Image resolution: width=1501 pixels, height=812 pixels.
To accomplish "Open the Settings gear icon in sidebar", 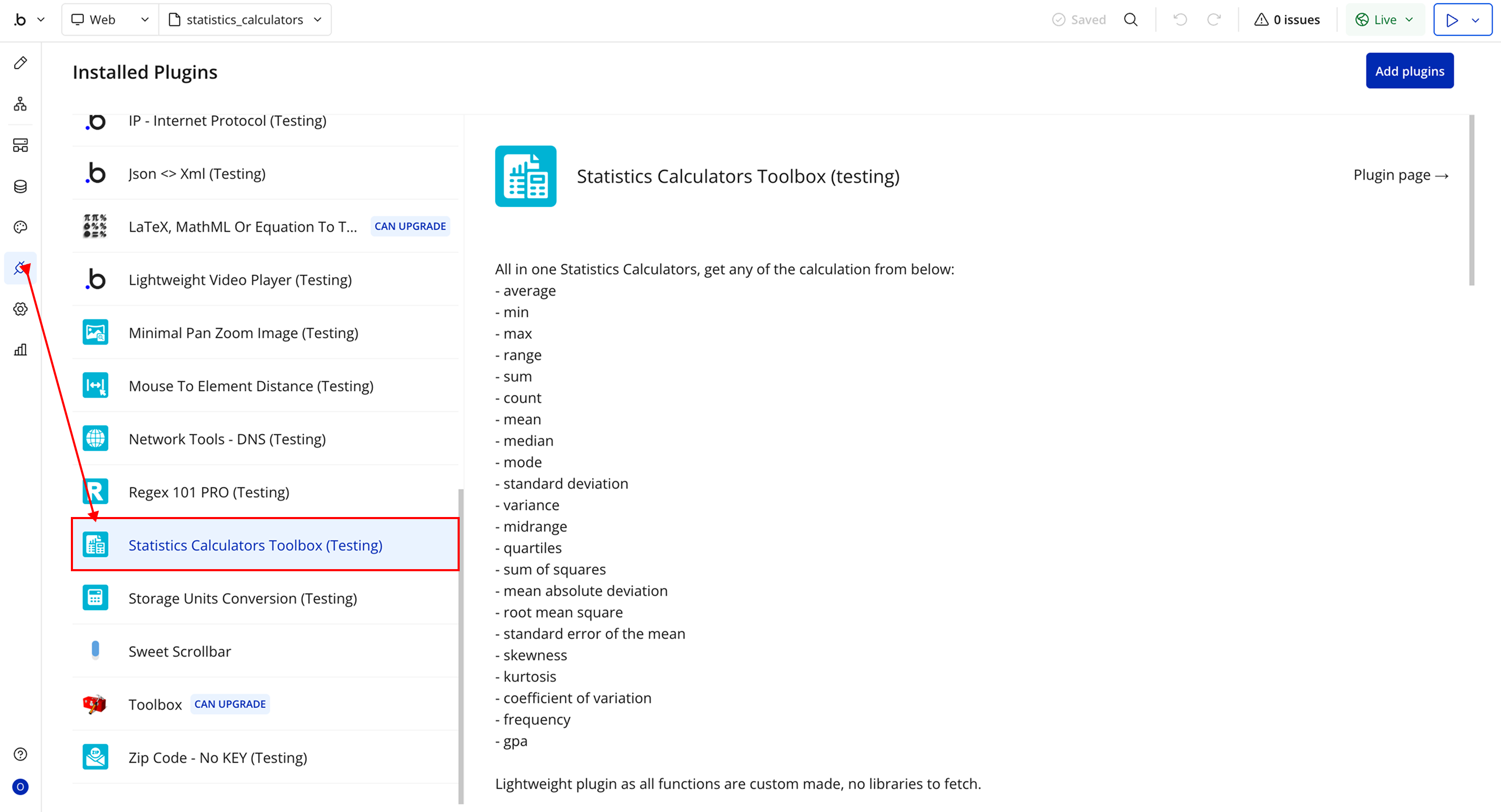I will click(x=20, y=309).
